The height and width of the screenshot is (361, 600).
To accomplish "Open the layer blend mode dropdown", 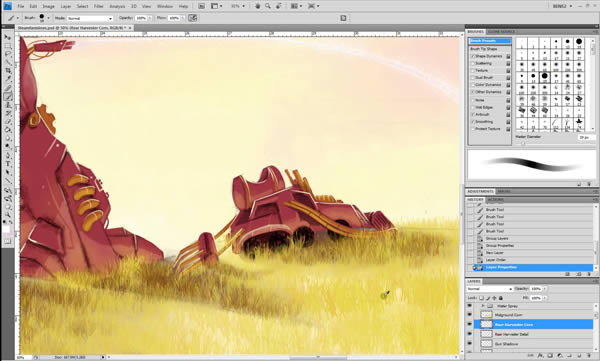I will coord(489,289).
